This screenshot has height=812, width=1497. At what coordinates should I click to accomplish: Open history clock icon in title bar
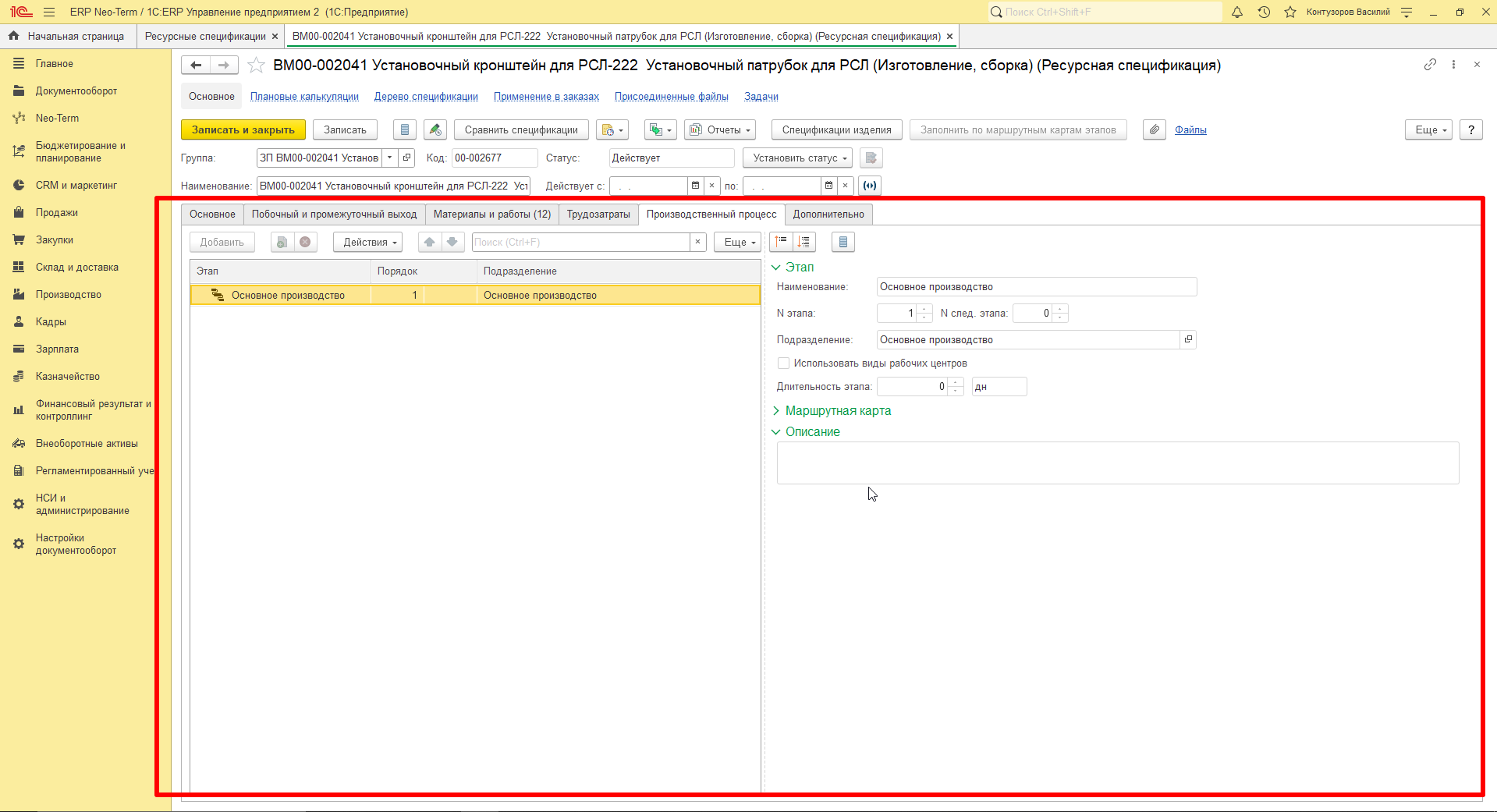pyautogui.click(x=1264, y=12)
